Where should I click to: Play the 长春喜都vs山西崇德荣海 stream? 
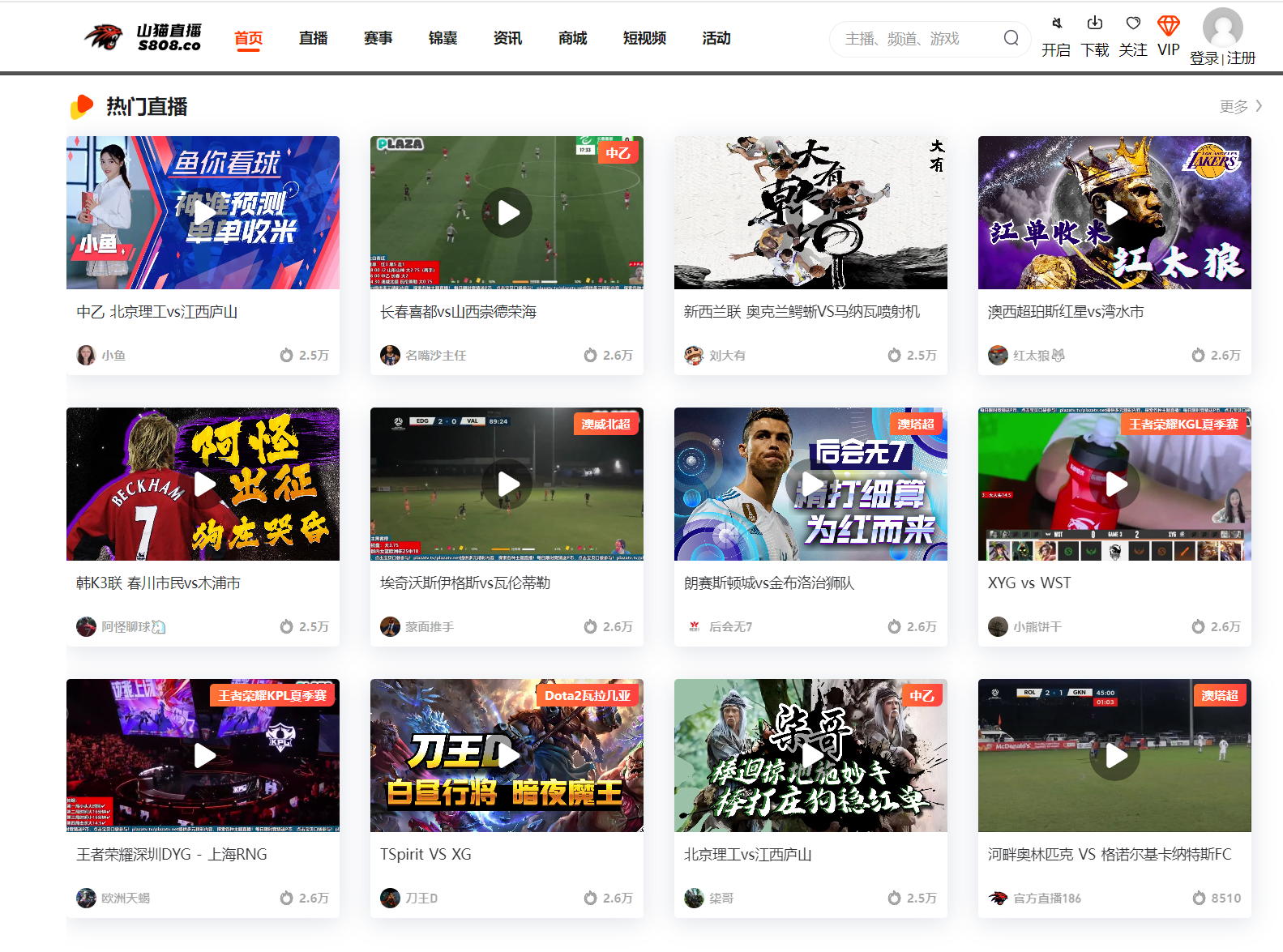[507, 212]
